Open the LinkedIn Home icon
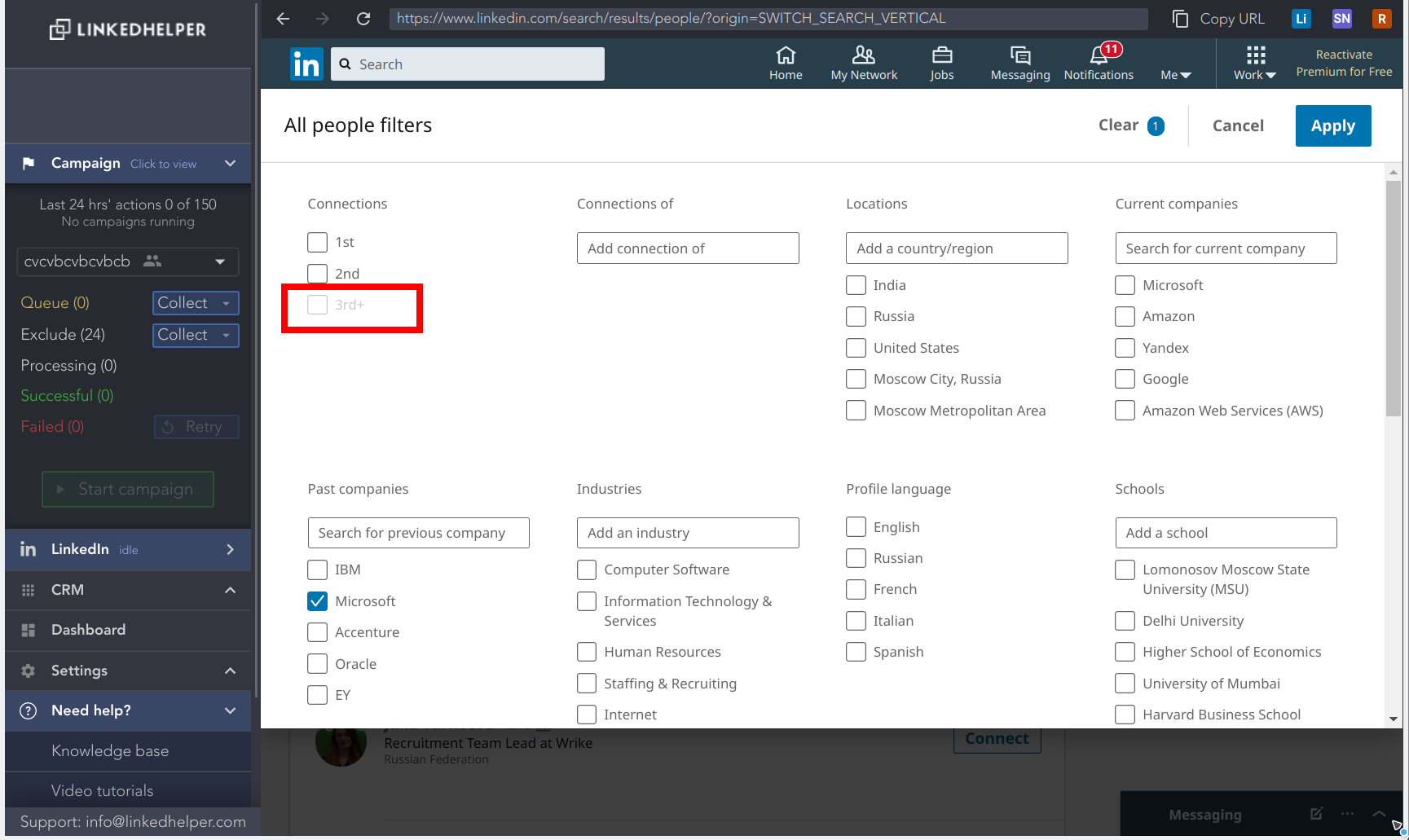This screenshot has height=840, width=1409. [x=786, y=55]
